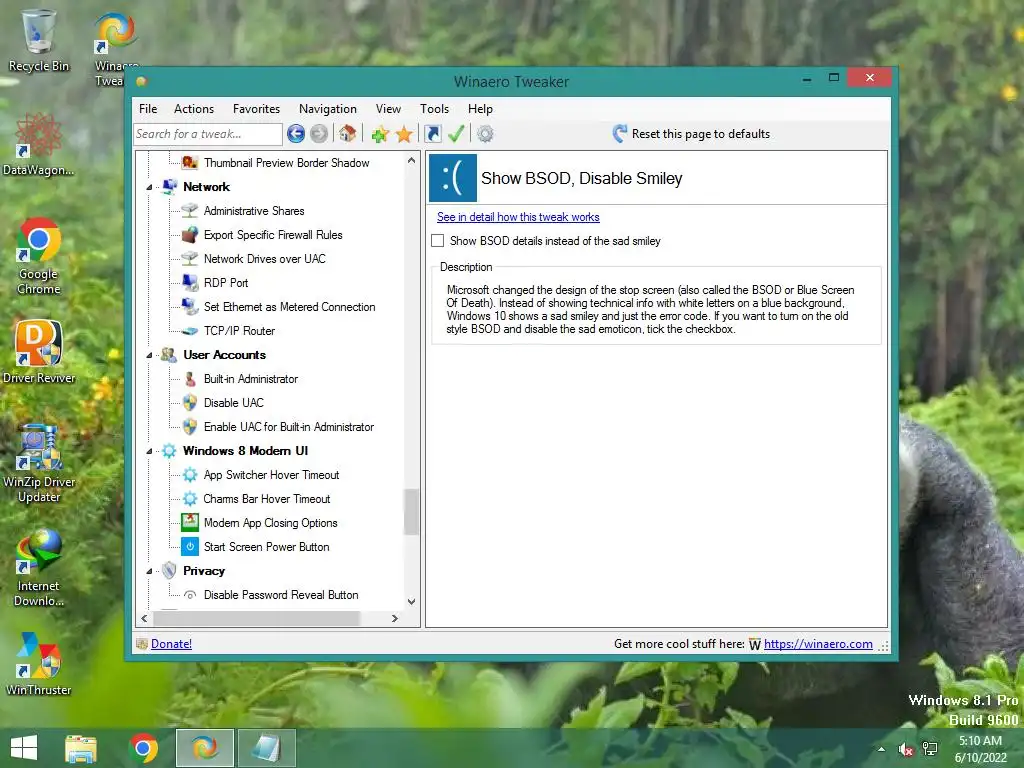The width and height of the screenshot is (1024, 768).
Task: Open the Favorites menu
Action: [x=256, y=109]
